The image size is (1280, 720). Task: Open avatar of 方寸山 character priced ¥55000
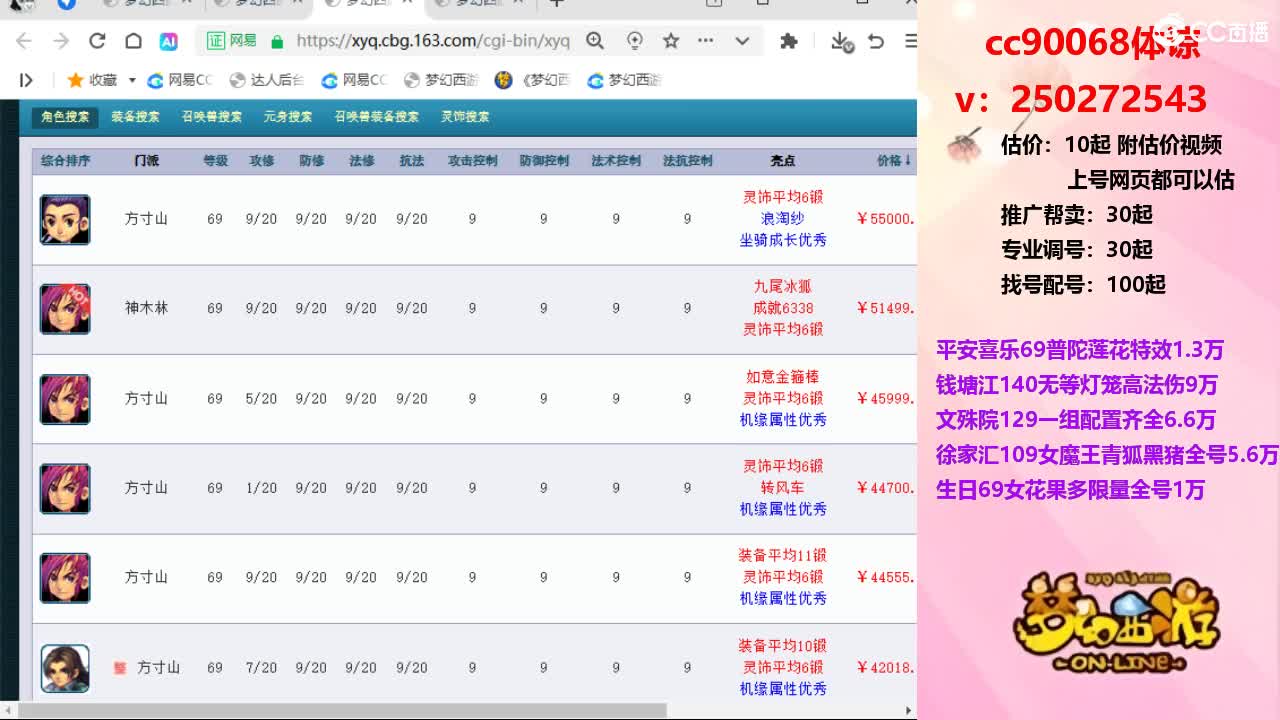pos(65,219)
